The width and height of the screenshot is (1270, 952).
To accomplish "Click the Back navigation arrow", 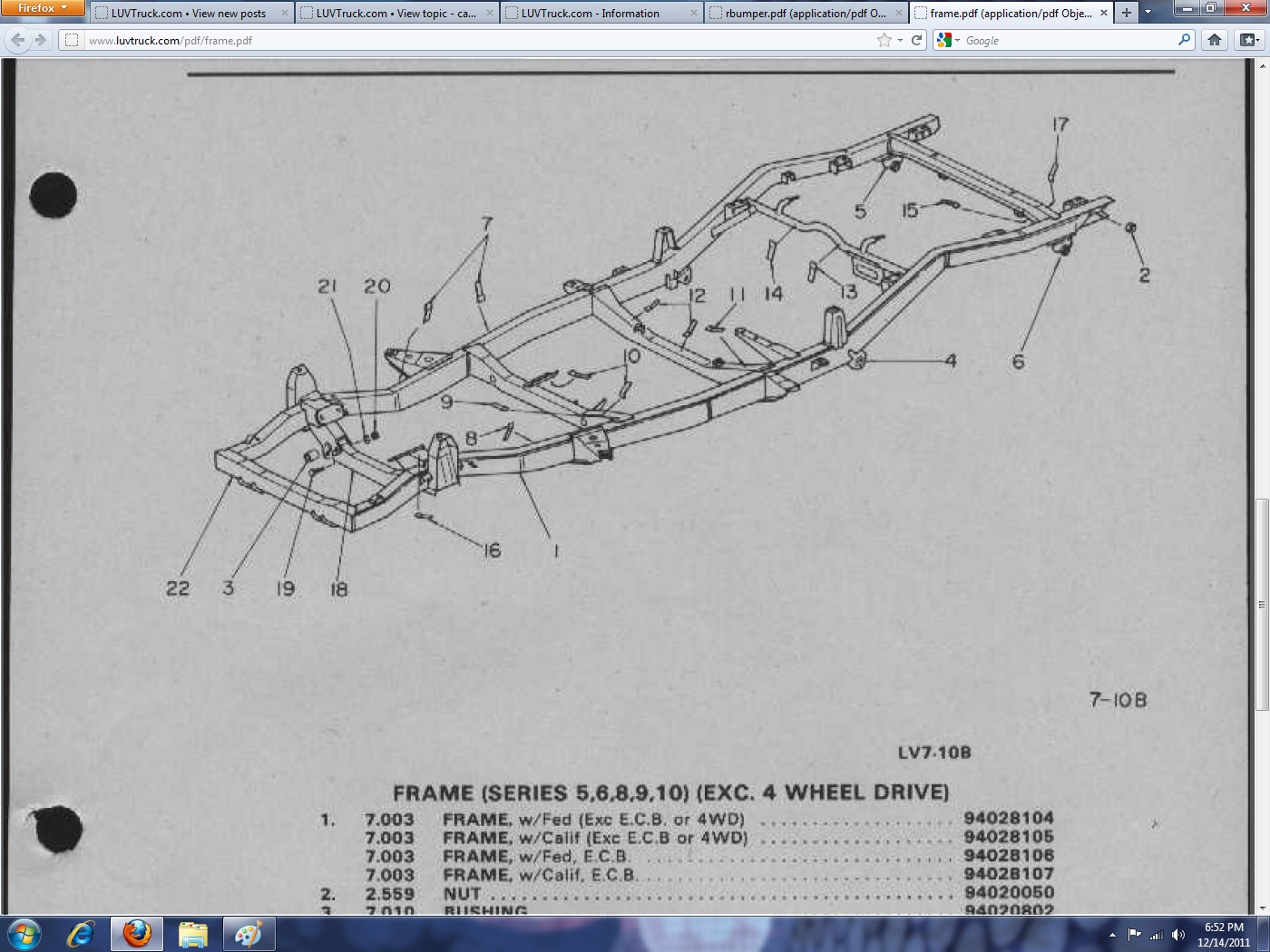I will (x=18, y=40).
